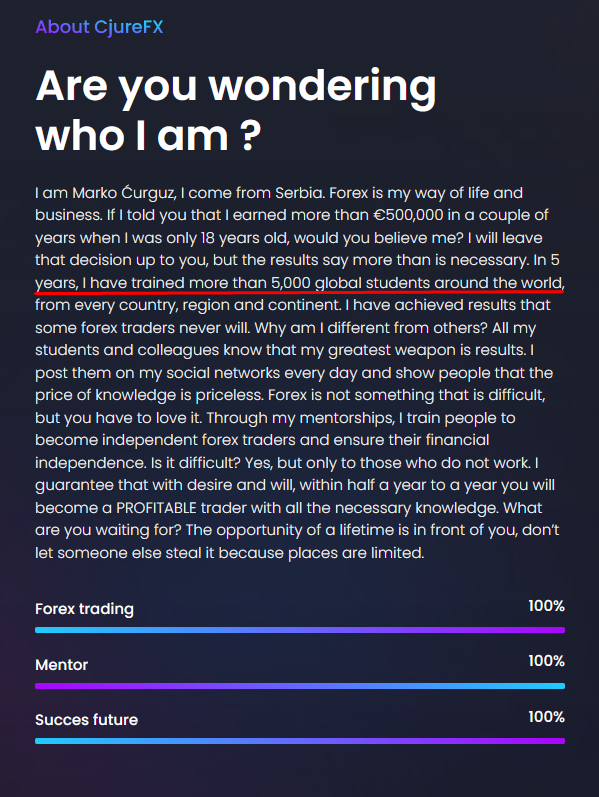This screenshot has height=797, width=599.
Task: Click the Mentor skill label
Action: click(x=62, y=665)
